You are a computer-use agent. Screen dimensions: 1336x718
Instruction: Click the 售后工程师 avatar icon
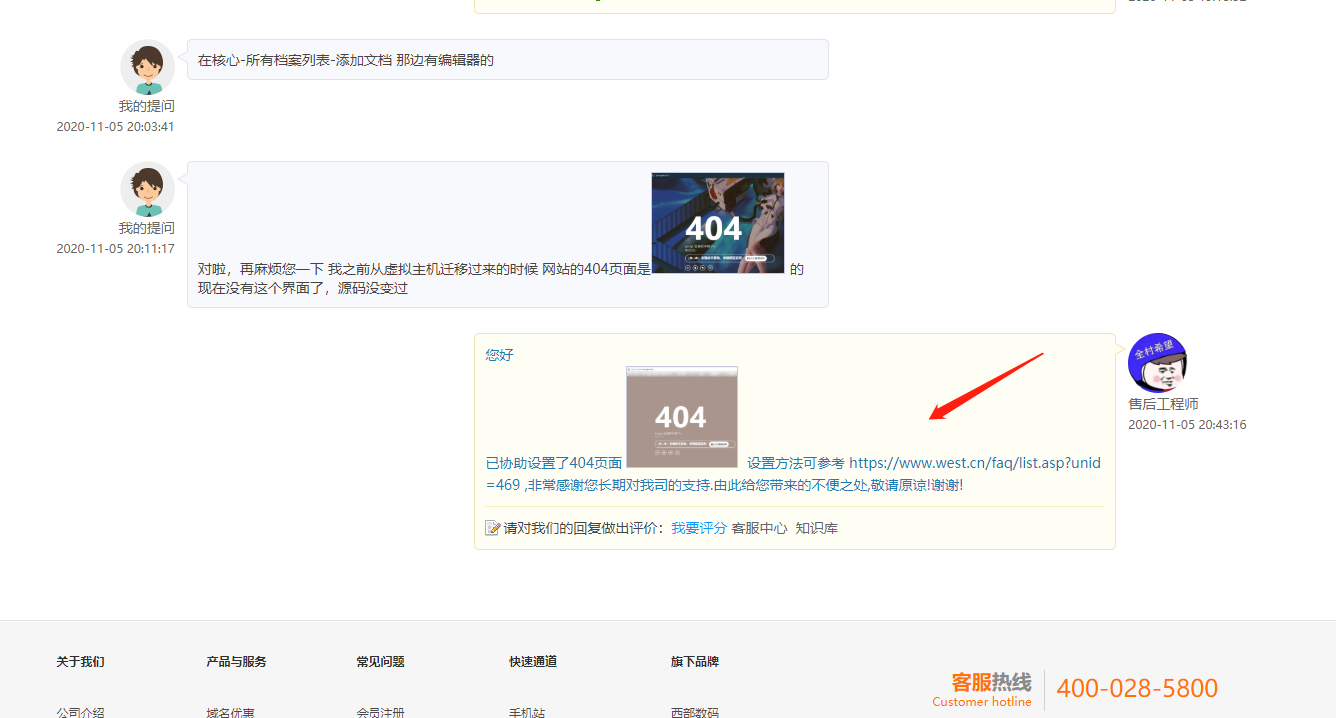point(1157,363)
